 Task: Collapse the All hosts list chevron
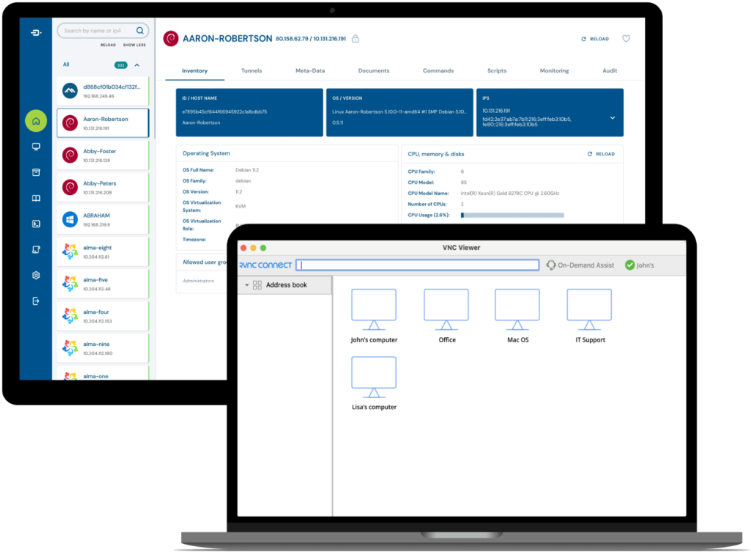point(136,65)
